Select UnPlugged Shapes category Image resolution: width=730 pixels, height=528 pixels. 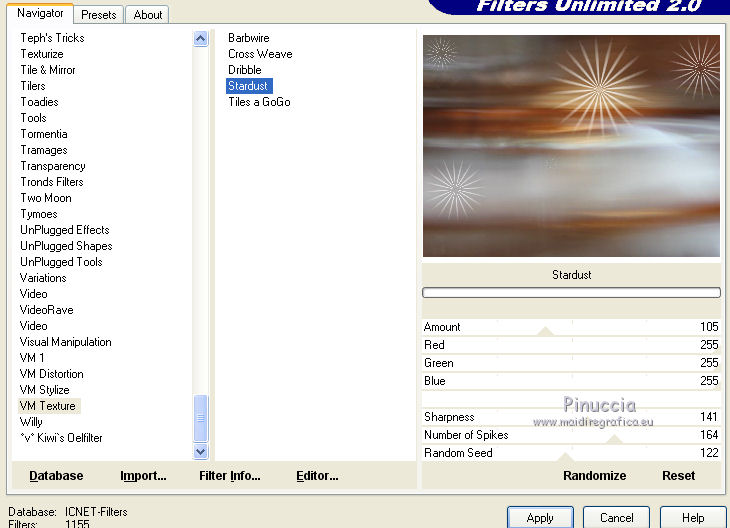pos(66,246)
